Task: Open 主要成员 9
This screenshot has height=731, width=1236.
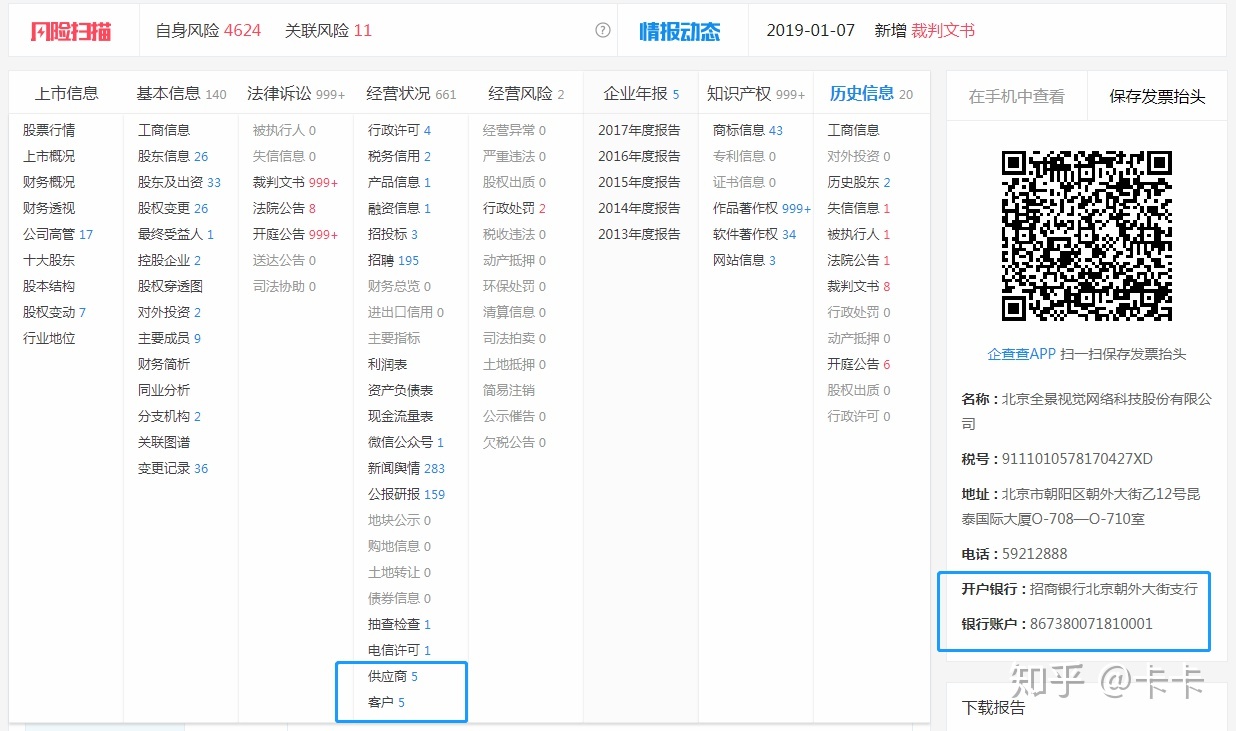Action: [170, 338]
